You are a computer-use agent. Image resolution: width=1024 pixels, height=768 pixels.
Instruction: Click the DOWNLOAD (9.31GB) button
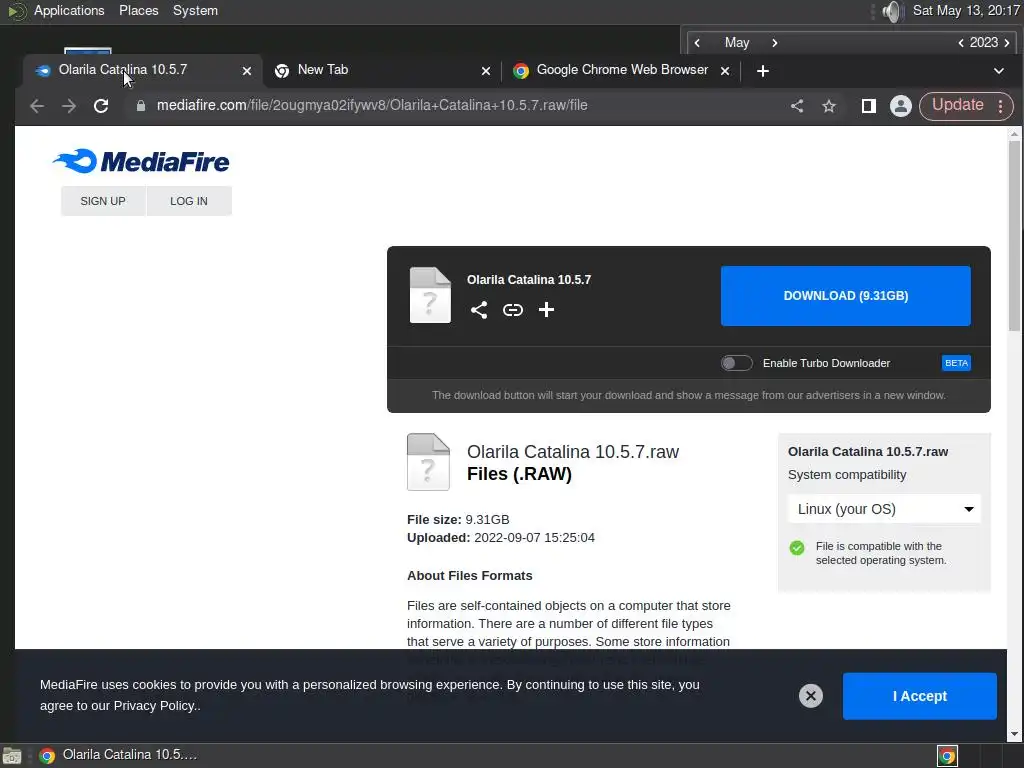tap(846, 296)
